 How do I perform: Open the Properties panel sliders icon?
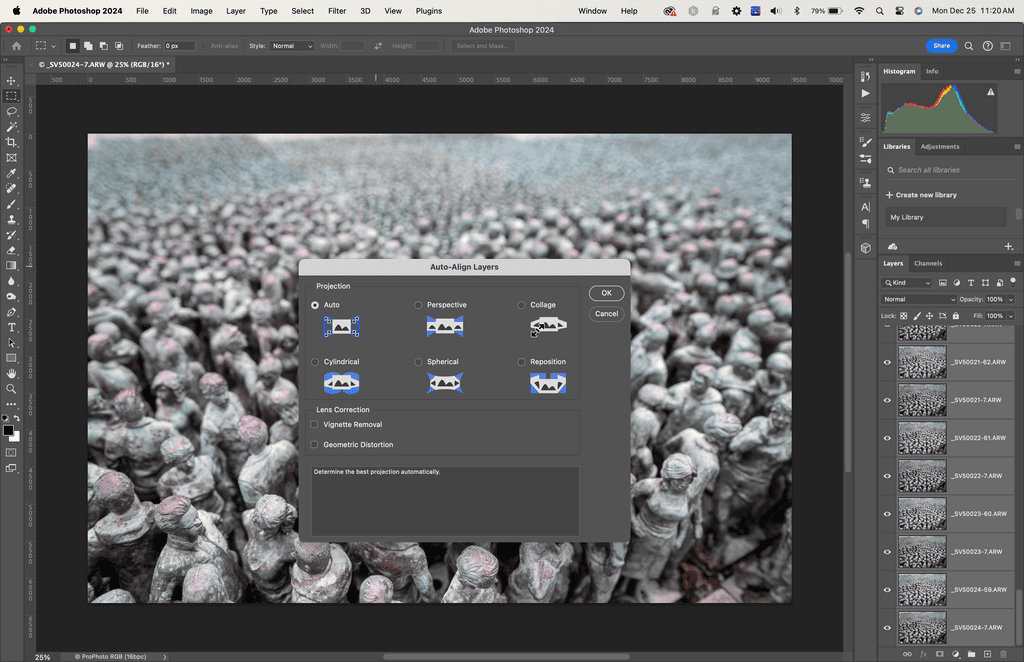click(865, 118)
